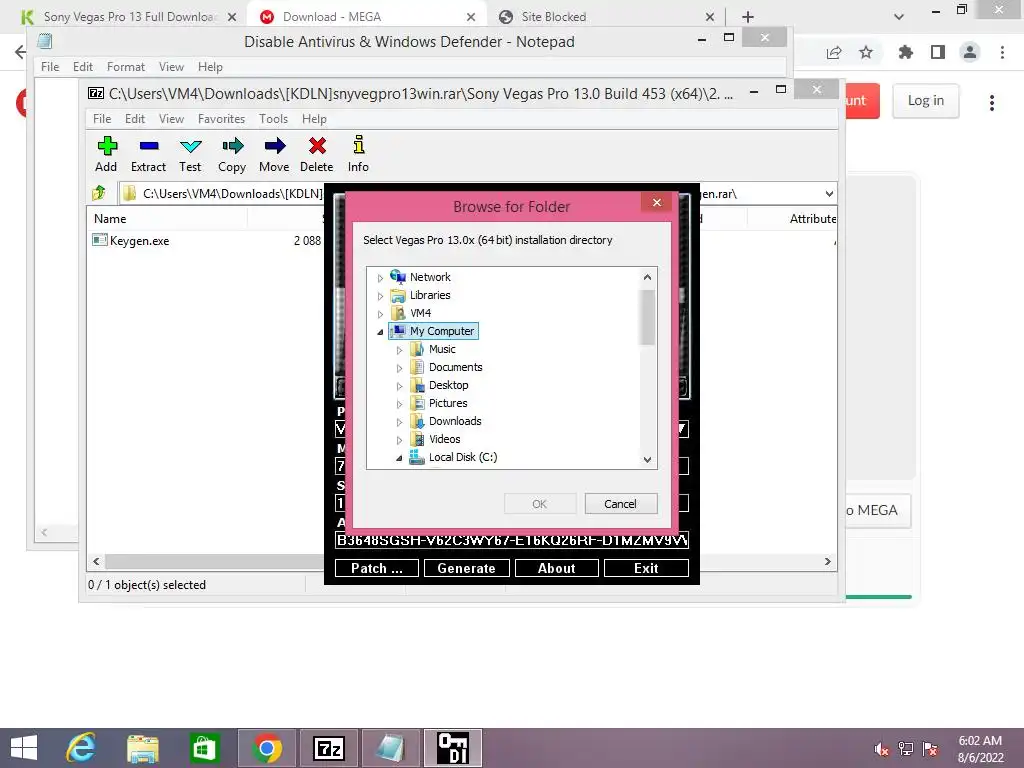Click Cancel in Browse for Folder

click(x=620, y=504)
